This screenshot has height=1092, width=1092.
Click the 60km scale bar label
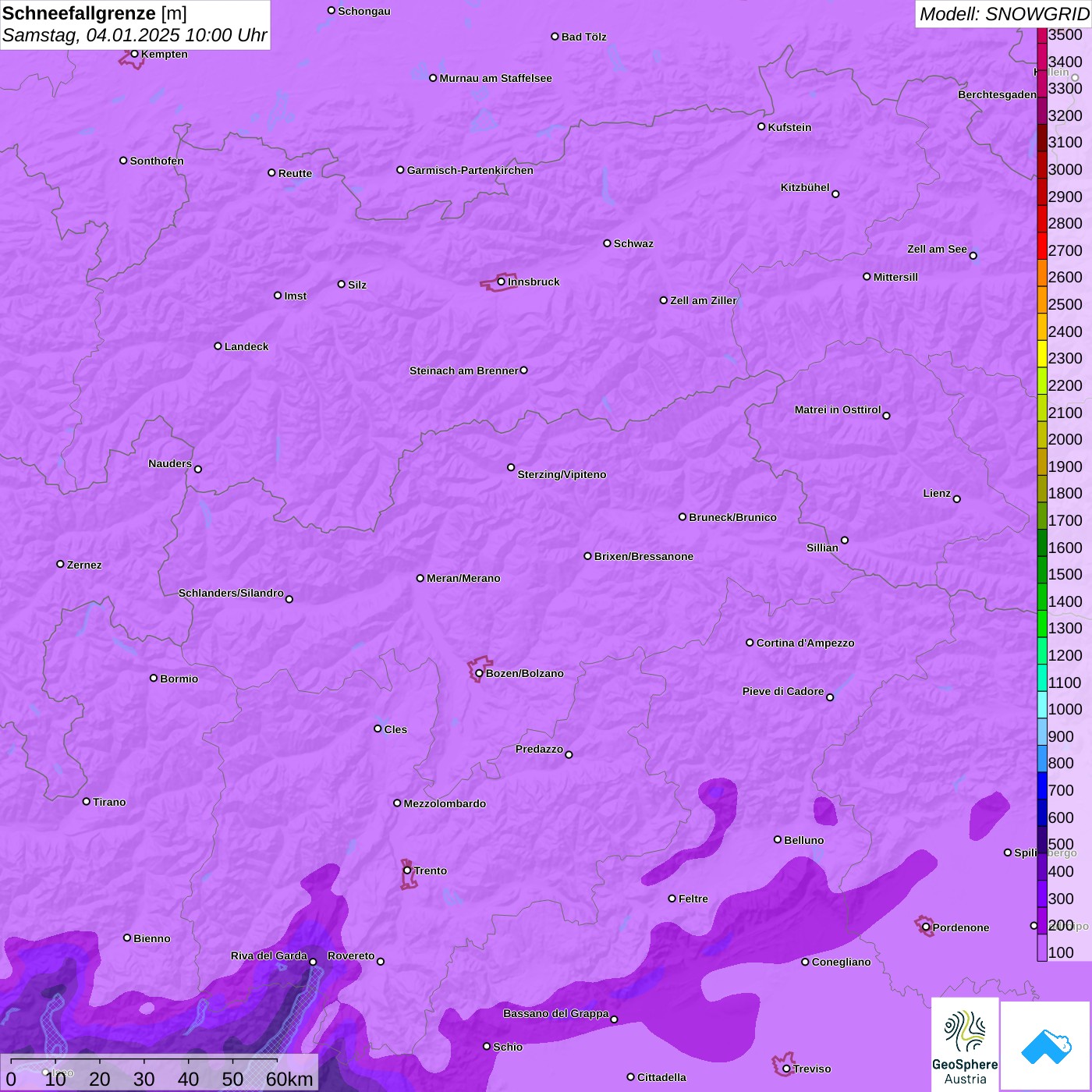[x=289, y=1079]
